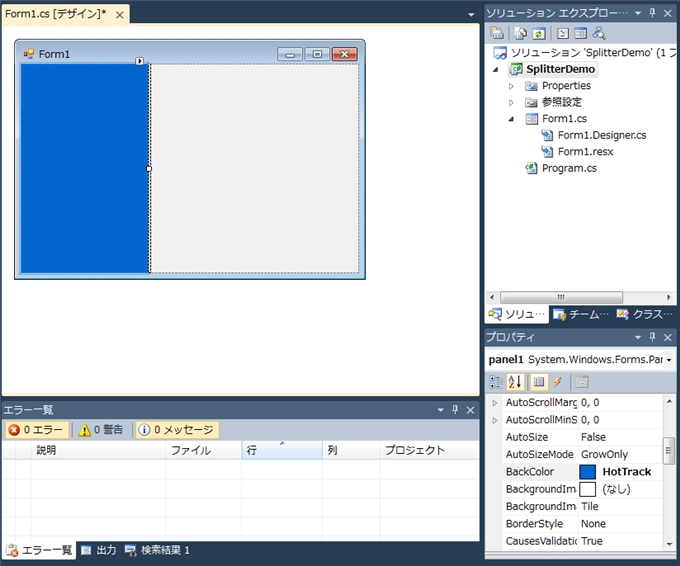The image size is (680, 566).
Task: Select the AutoSizeMode value GrowOnly
Action: 620,454
